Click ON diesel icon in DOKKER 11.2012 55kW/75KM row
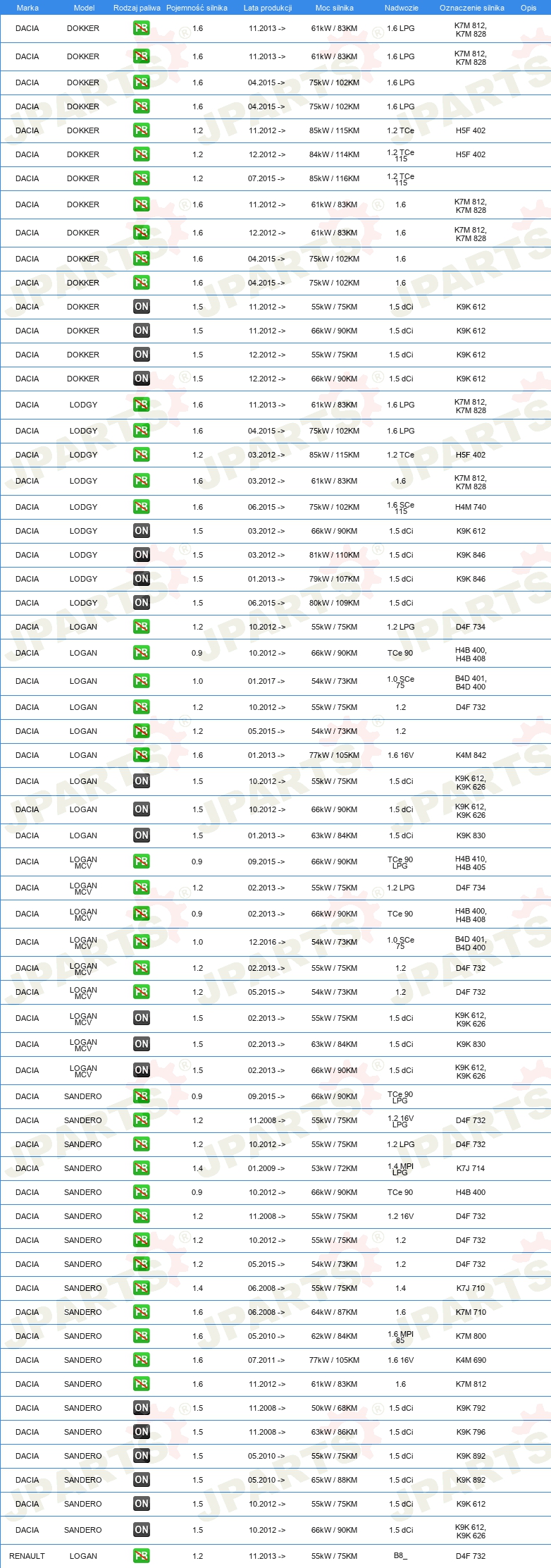Image resolution: width=551 pixels, height=1568 pixels. pyautogui.click(x=141, y=307)
